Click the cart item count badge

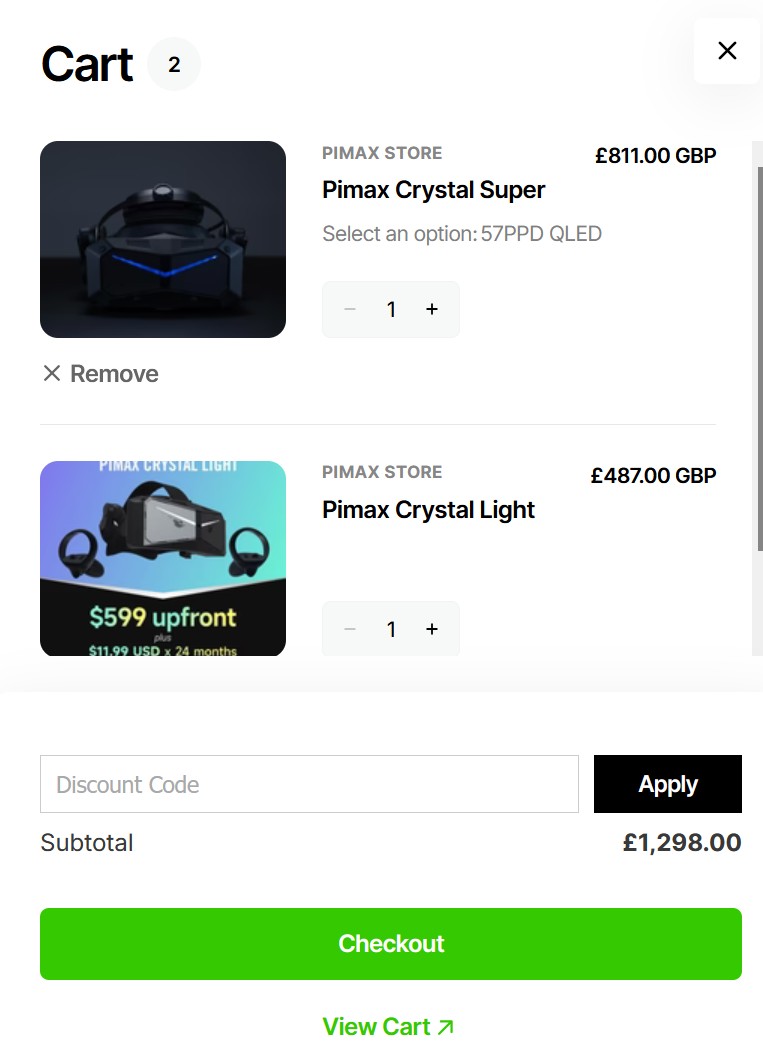coord(174,65)
